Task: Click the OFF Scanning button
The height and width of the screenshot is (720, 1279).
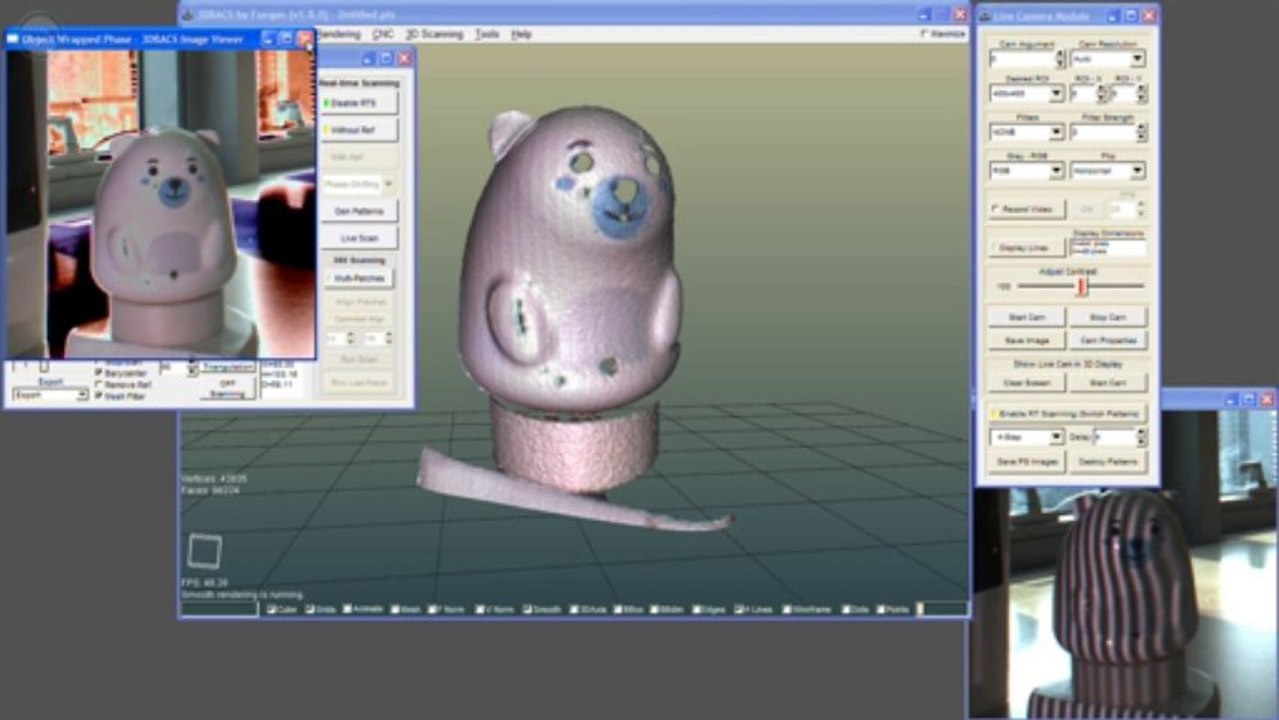Action: [227, 388]
